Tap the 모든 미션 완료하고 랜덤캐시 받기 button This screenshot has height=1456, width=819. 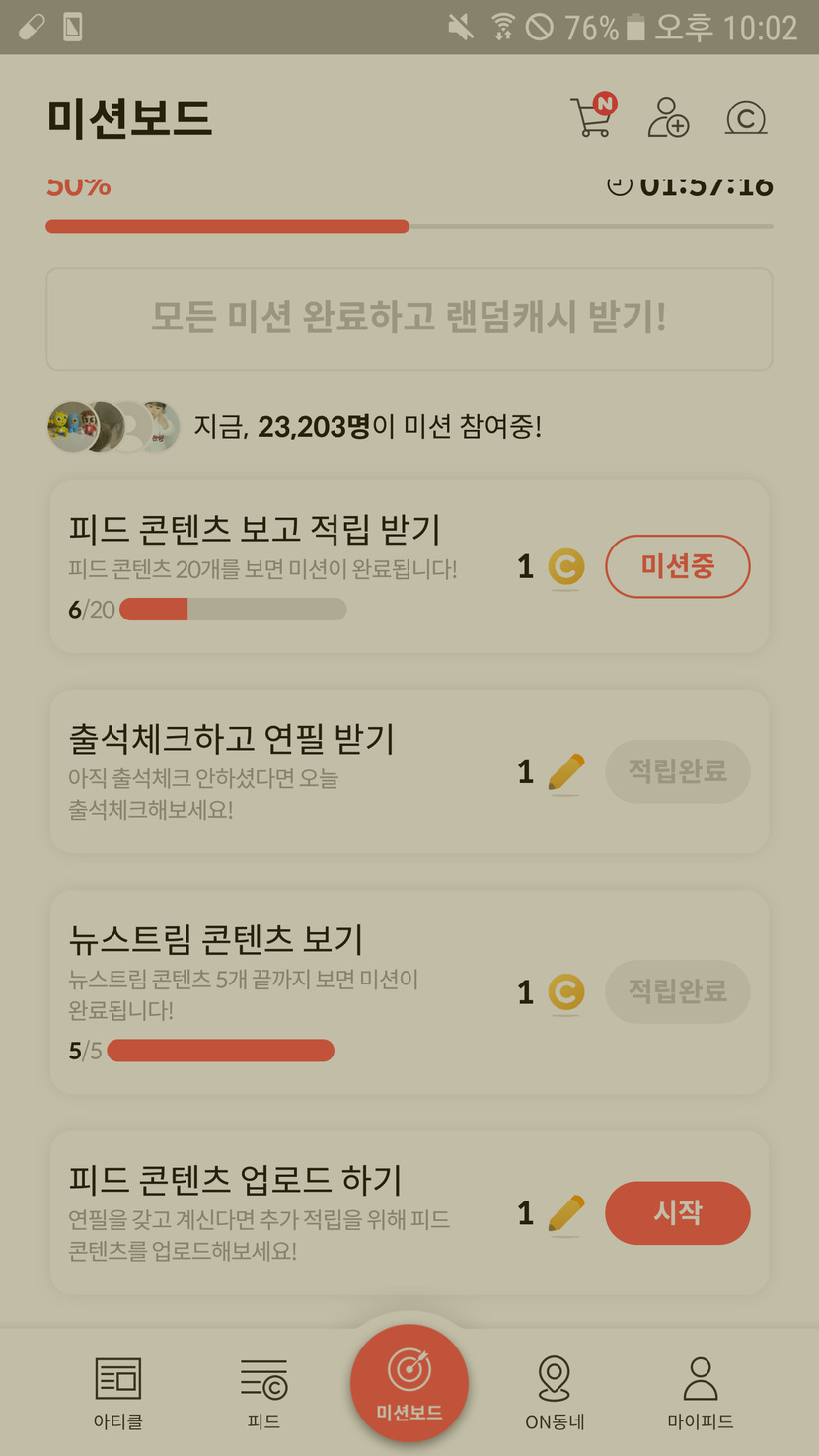click(409, 319)
